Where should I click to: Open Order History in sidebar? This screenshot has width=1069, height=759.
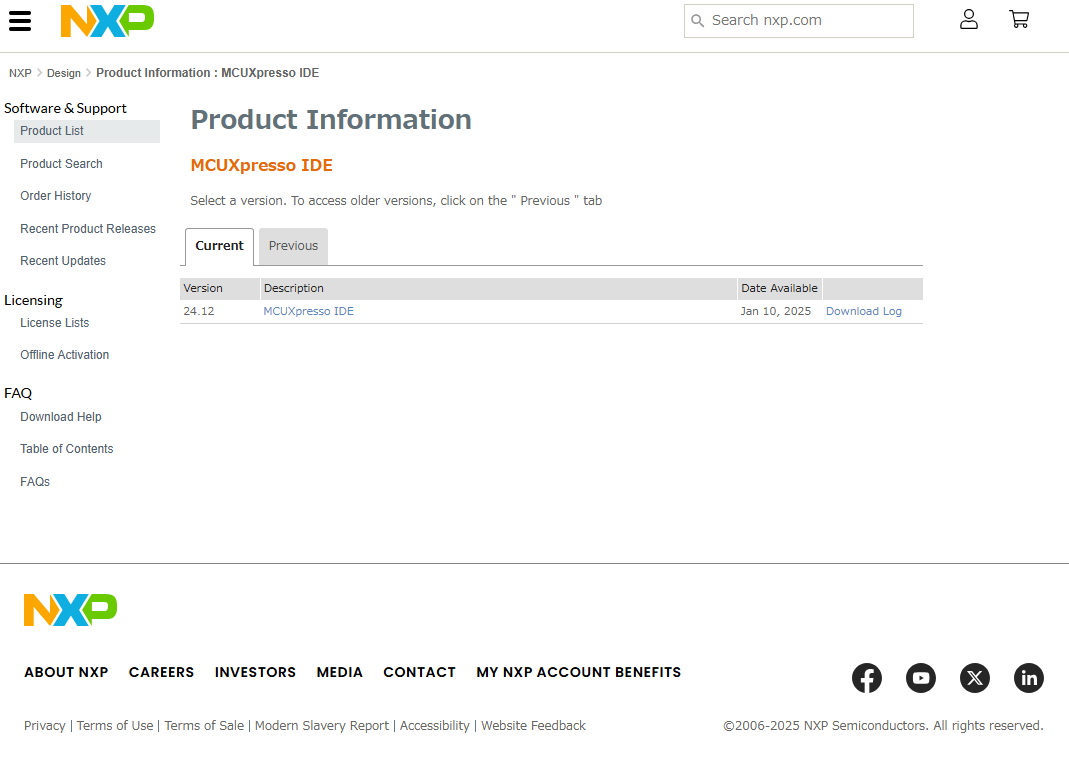[56, 196]
